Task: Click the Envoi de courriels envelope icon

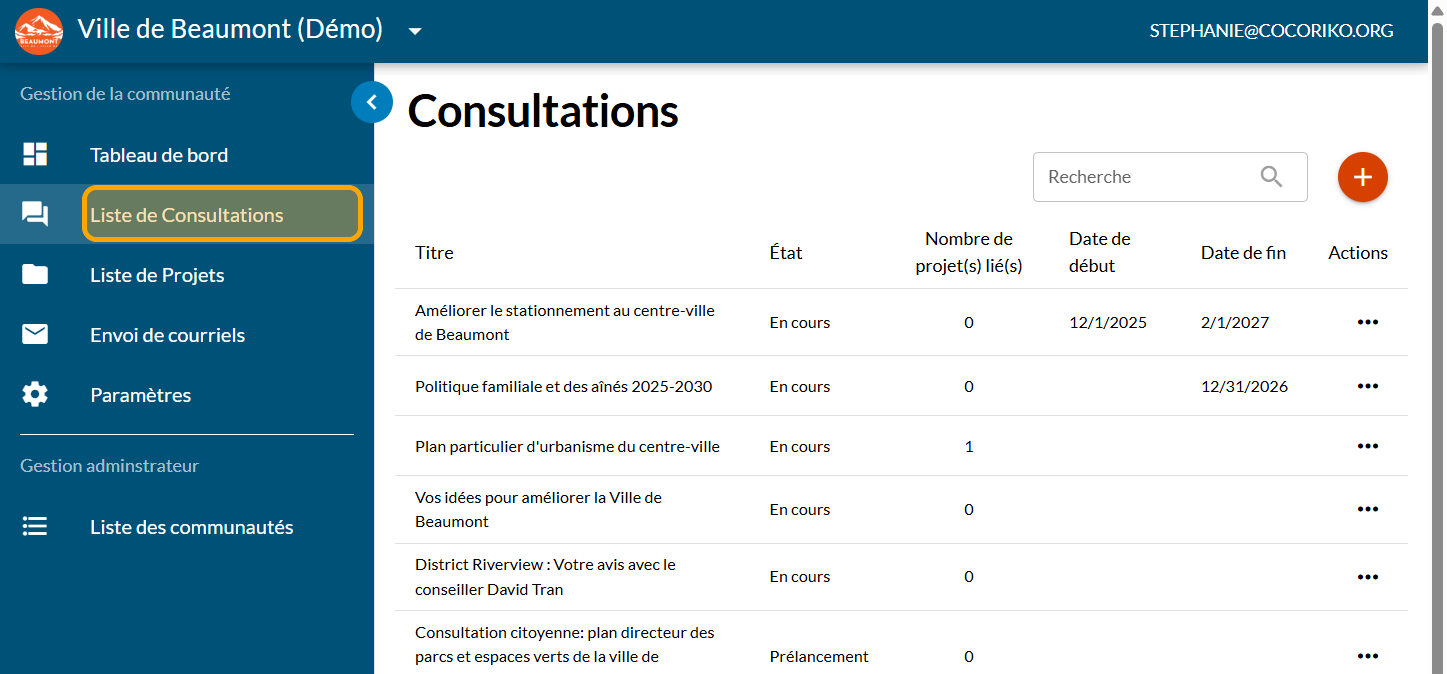Action: 35,335
